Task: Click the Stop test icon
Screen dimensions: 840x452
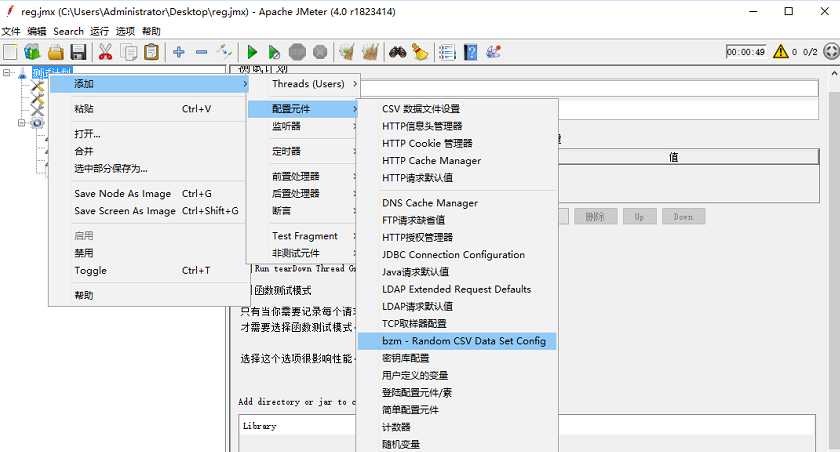Action: (x=297, y=52)
